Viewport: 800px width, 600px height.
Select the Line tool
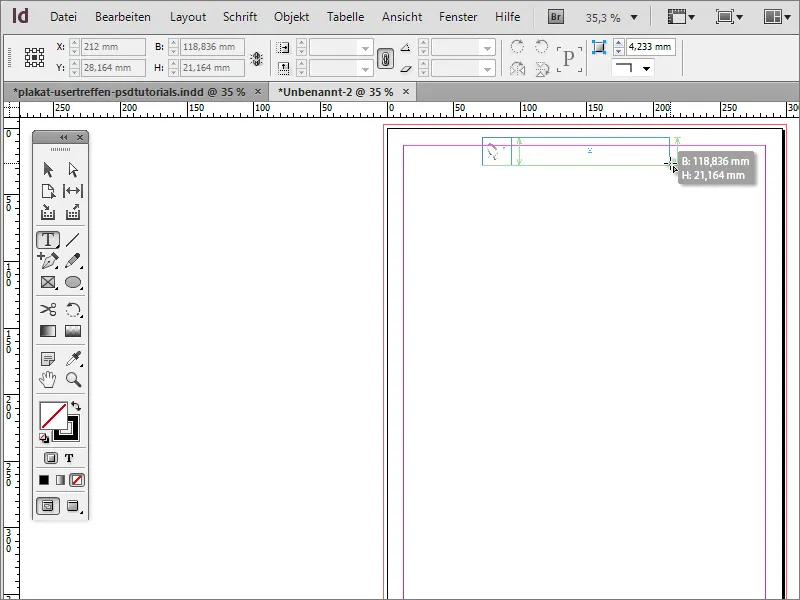coord(73,239)
